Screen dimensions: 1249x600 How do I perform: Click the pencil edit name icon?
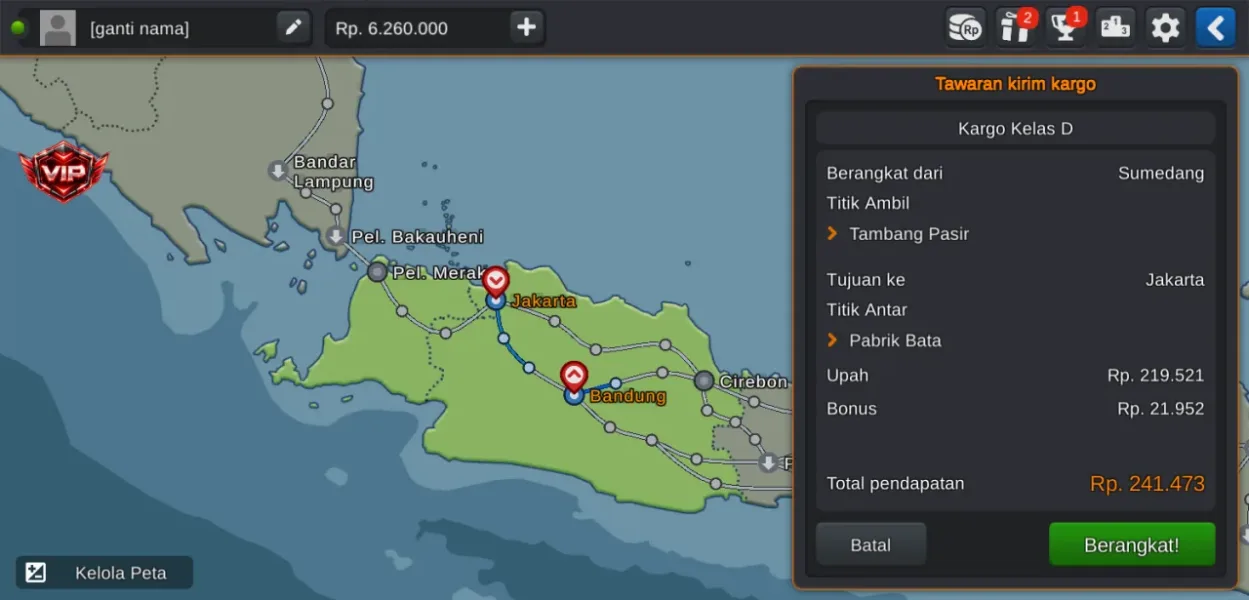point(293,28)
